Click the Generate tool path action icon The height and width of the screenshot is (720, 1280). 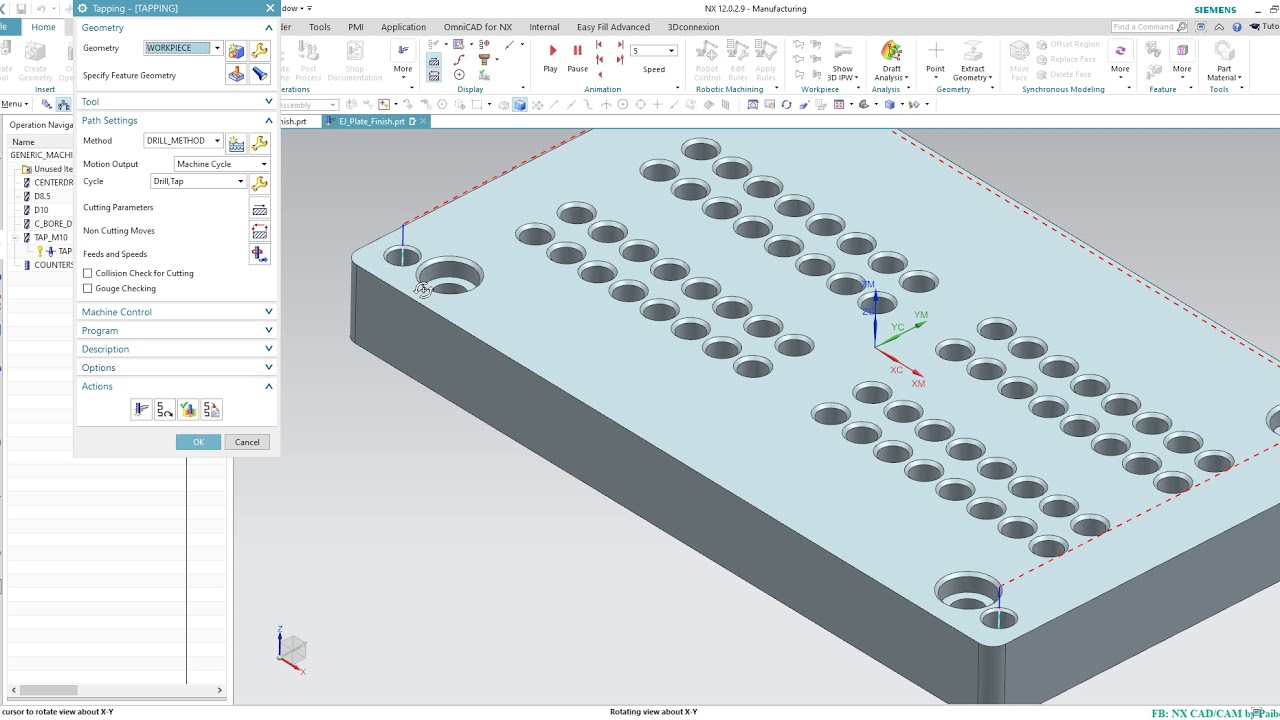coord(141,409)
